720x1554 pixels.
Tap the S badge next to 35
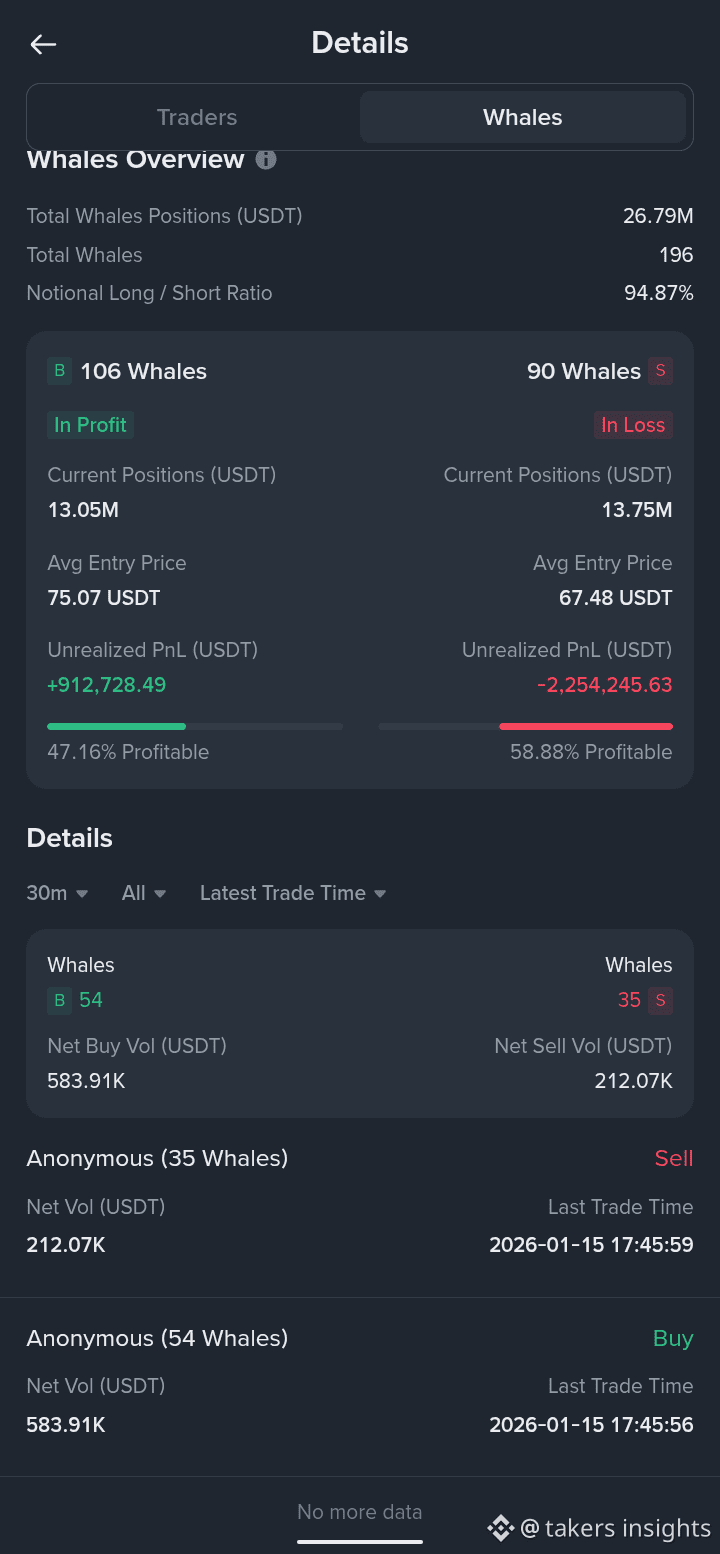(660, 1000)
